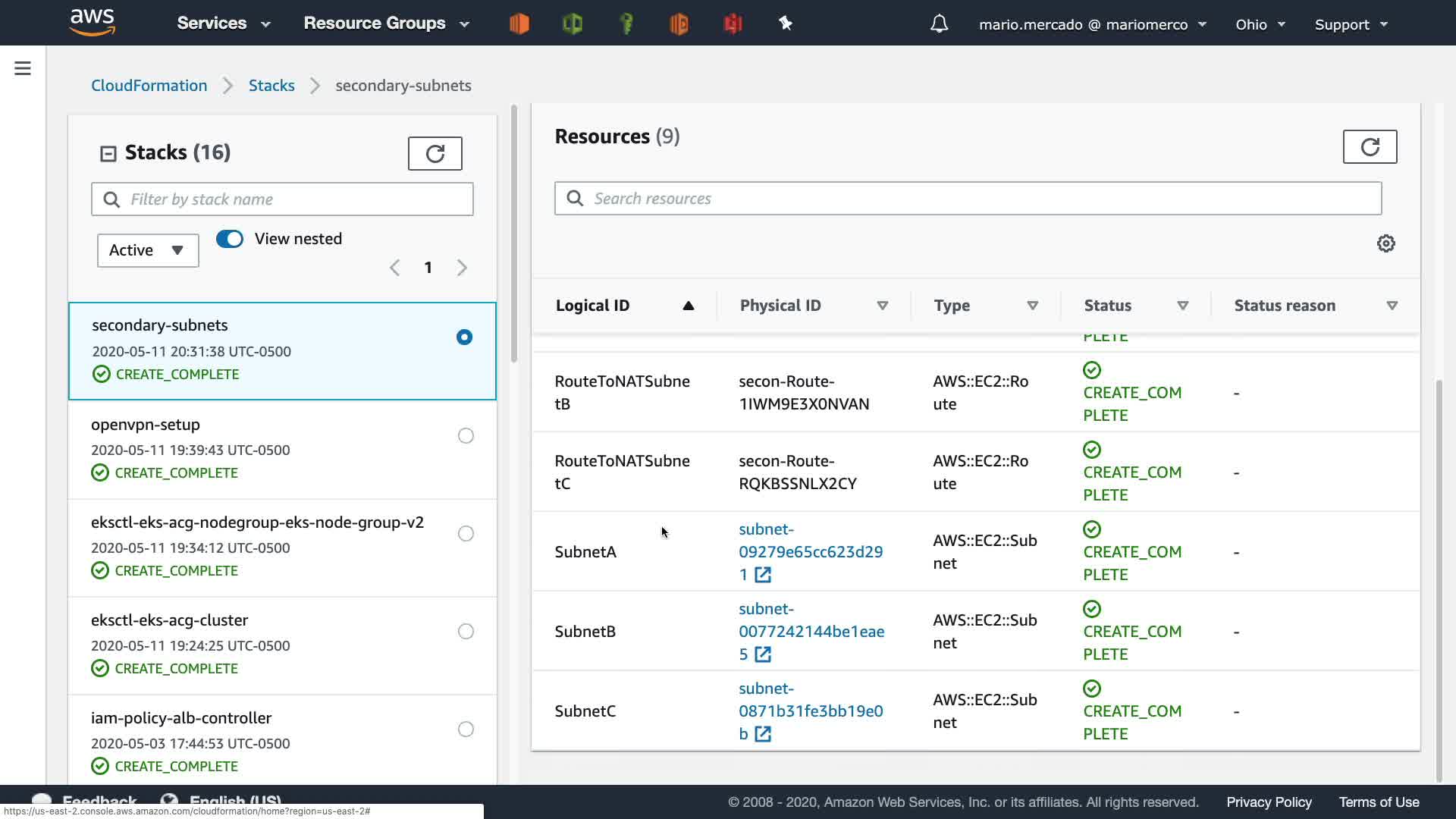The image size is (1456, 819).
Task: Open the Services menu
Action: tap(223, 24)
